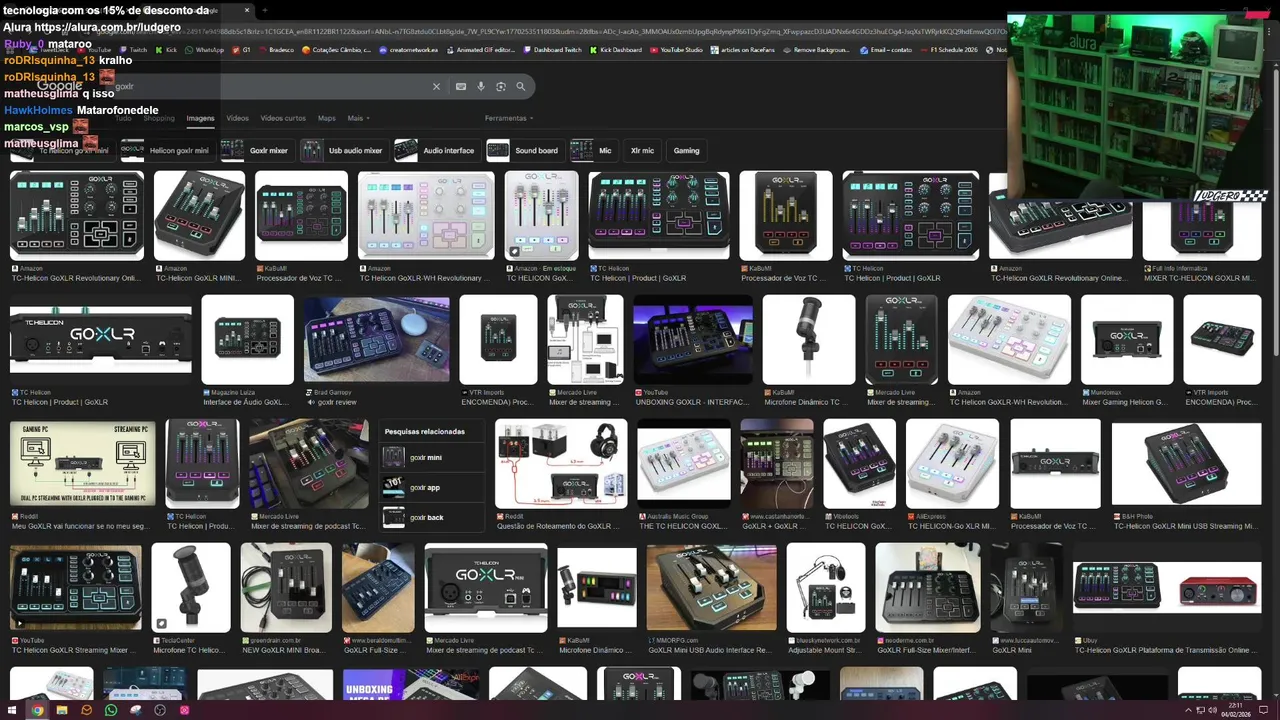Open the Kick Dashboard bookmark

pos(616,50)
